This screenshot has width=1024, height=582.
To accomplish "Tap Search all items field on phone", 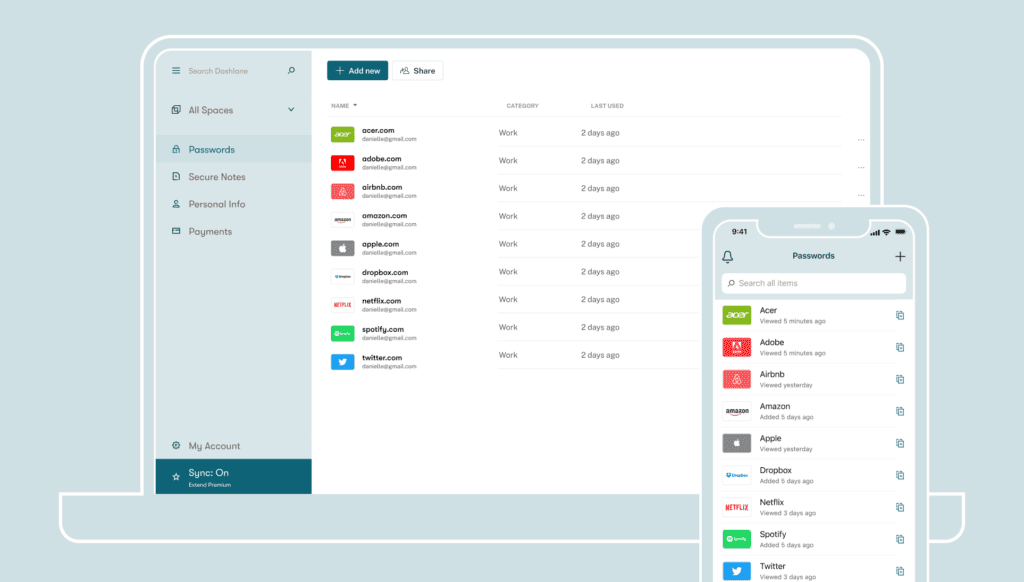I will point(814,283).
